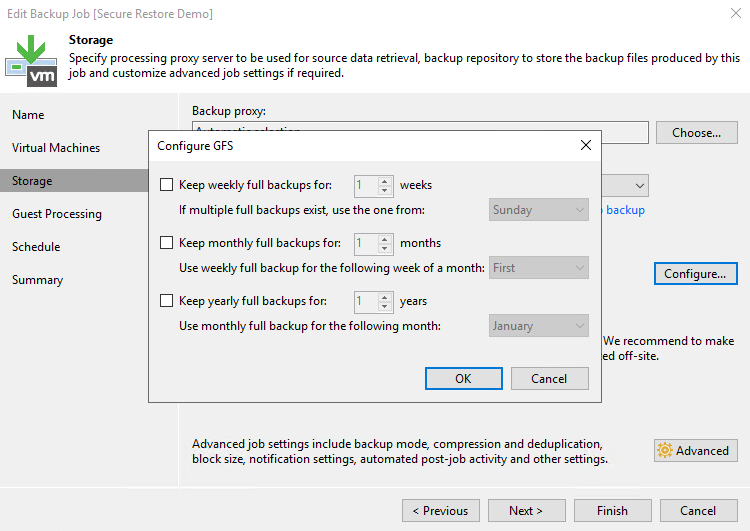Screen dimensions: 750x531
Task: Open the January month dropdown
Action: [539, 326]
